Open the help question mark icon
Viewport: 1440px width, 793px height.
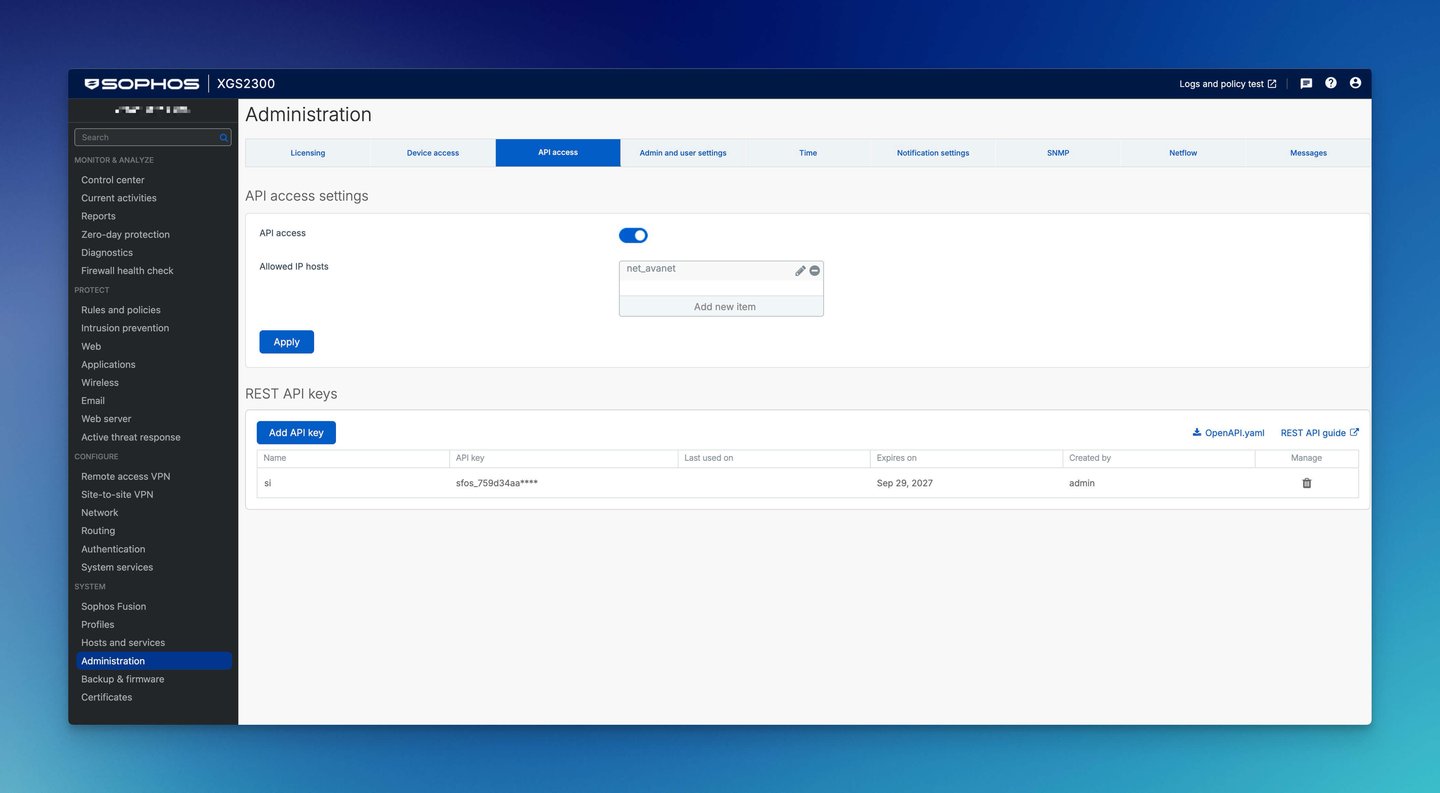pos(1331,83)
